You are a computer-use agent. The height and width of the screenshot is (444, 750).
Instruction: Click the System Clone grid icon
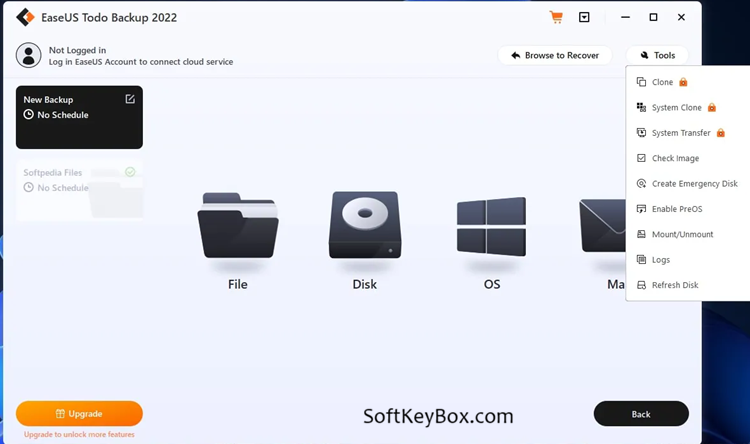point(641,107)
